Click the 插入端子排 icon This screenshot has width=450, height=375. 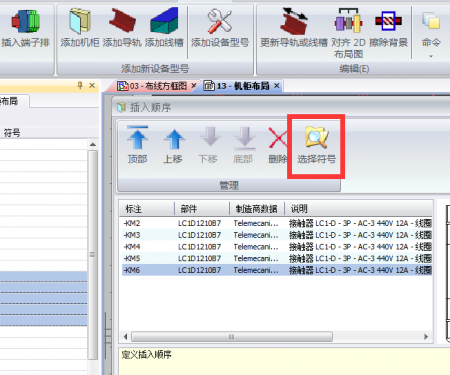(x=26, y=21)
